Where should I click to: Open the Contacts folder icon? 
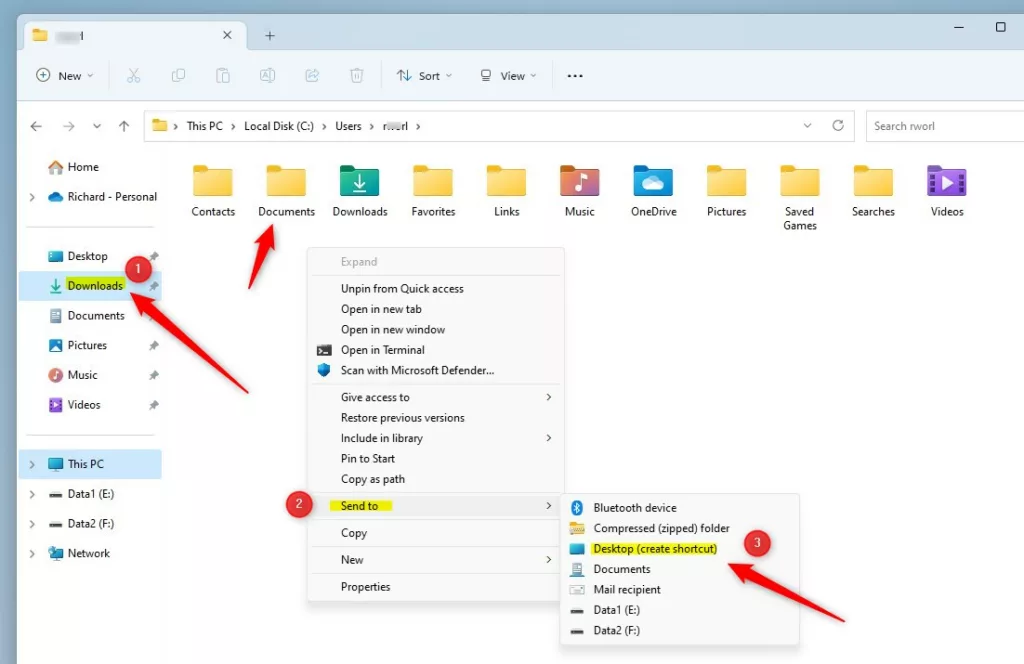(213, 191)
